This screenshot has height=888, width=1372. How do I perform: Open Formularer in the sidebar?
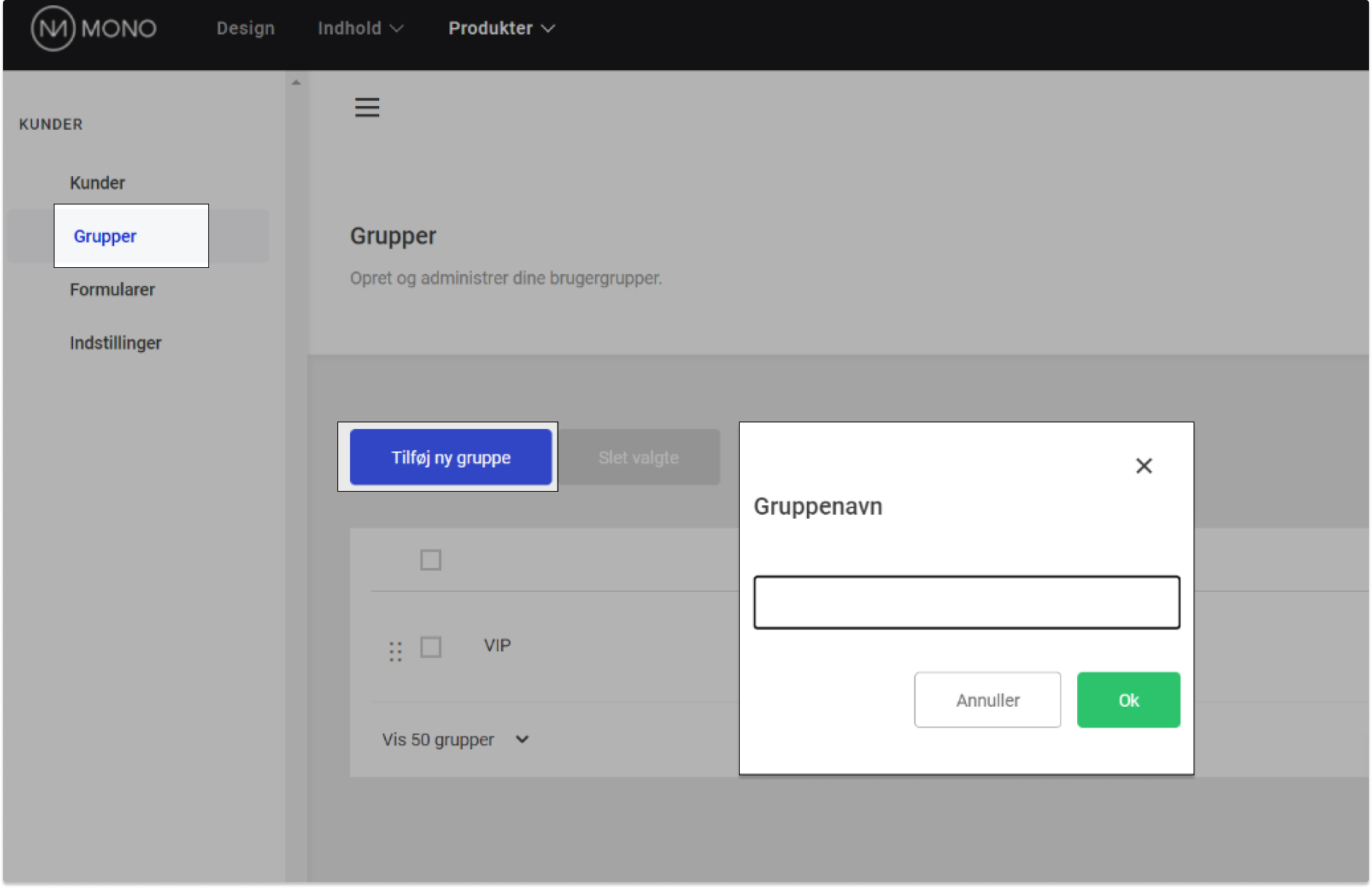113,290
